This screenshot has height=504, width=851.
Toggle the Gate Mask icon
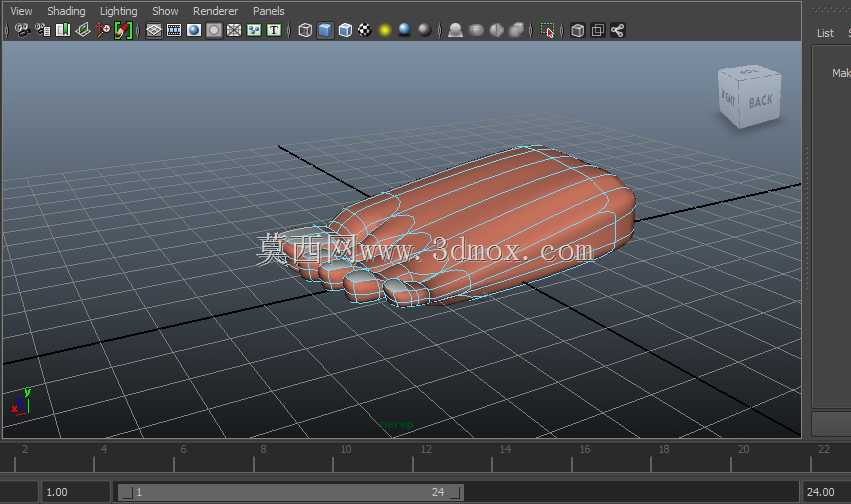(214, 30)
